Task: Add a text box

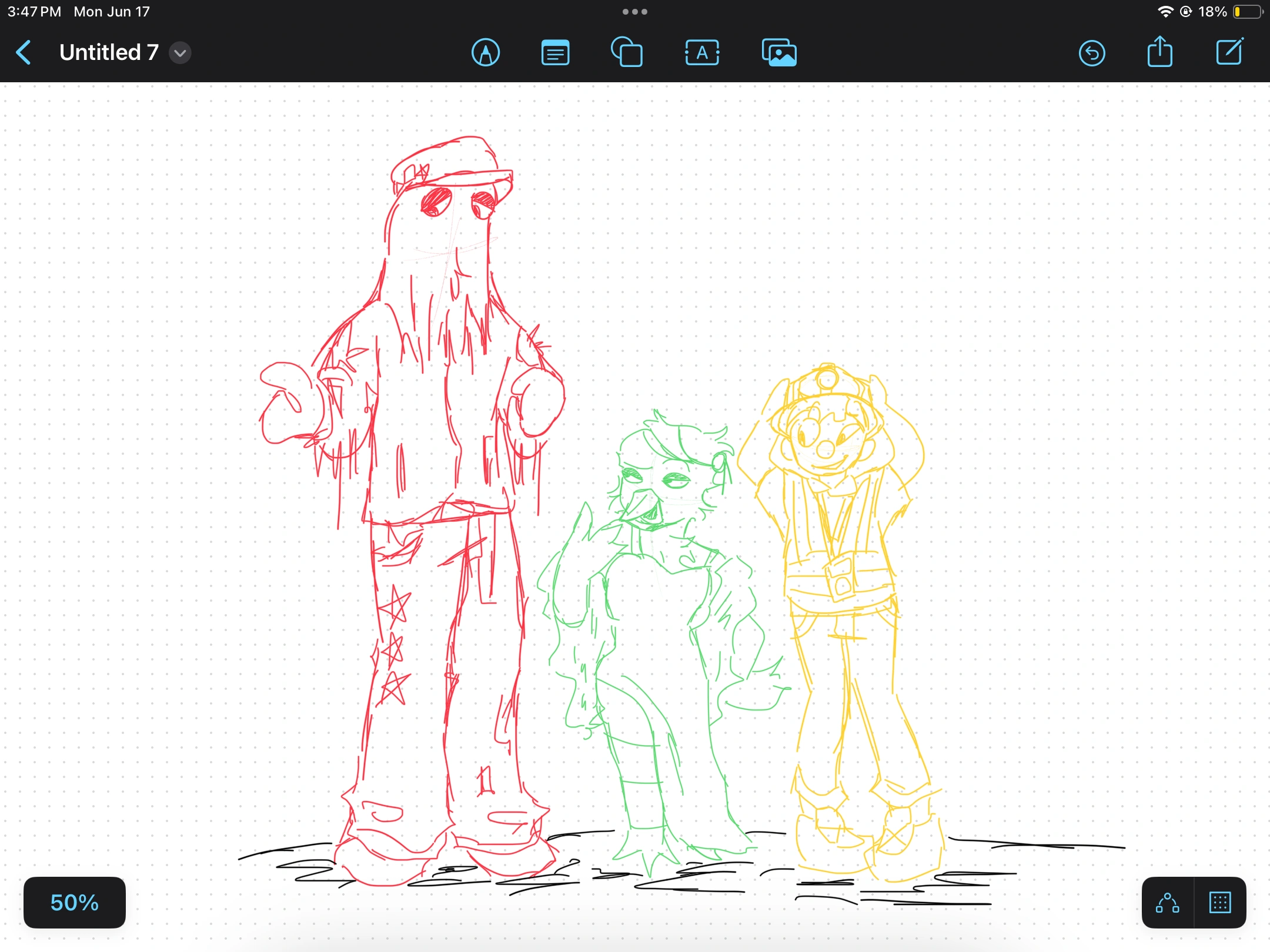Action: 702,53
